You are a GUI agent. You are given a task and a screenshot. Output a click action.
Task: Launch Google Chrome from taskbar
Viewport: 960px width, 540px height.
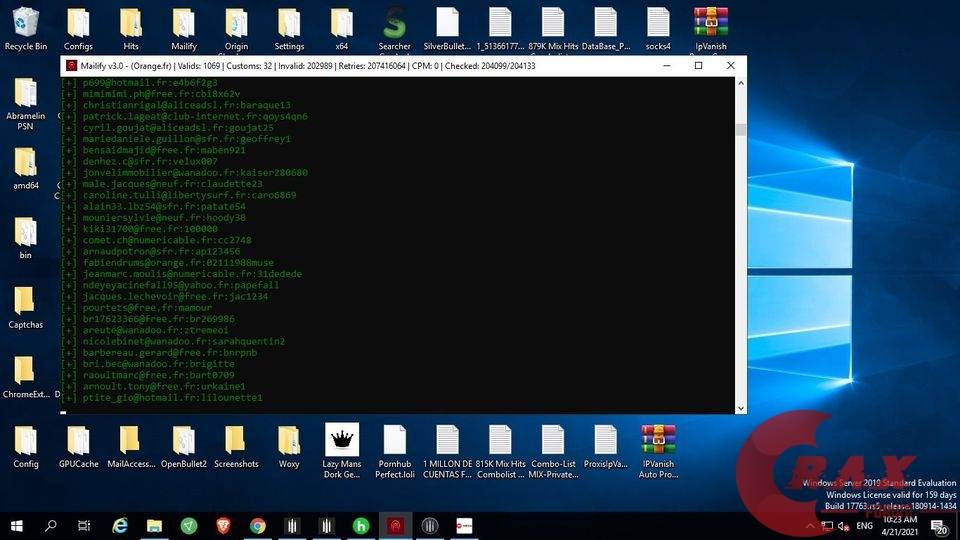coord(258,526)
